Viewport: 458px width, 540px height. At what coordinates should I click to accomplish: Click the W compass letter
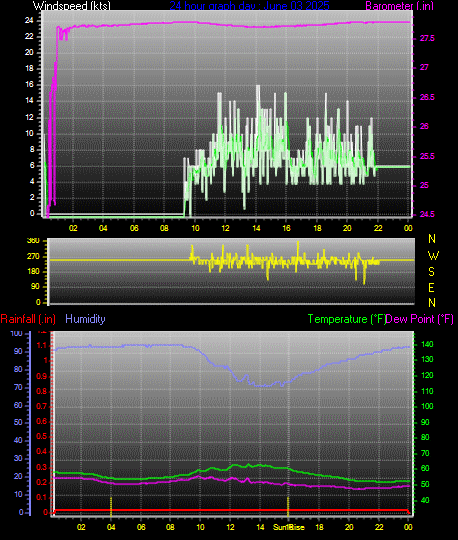433,256
